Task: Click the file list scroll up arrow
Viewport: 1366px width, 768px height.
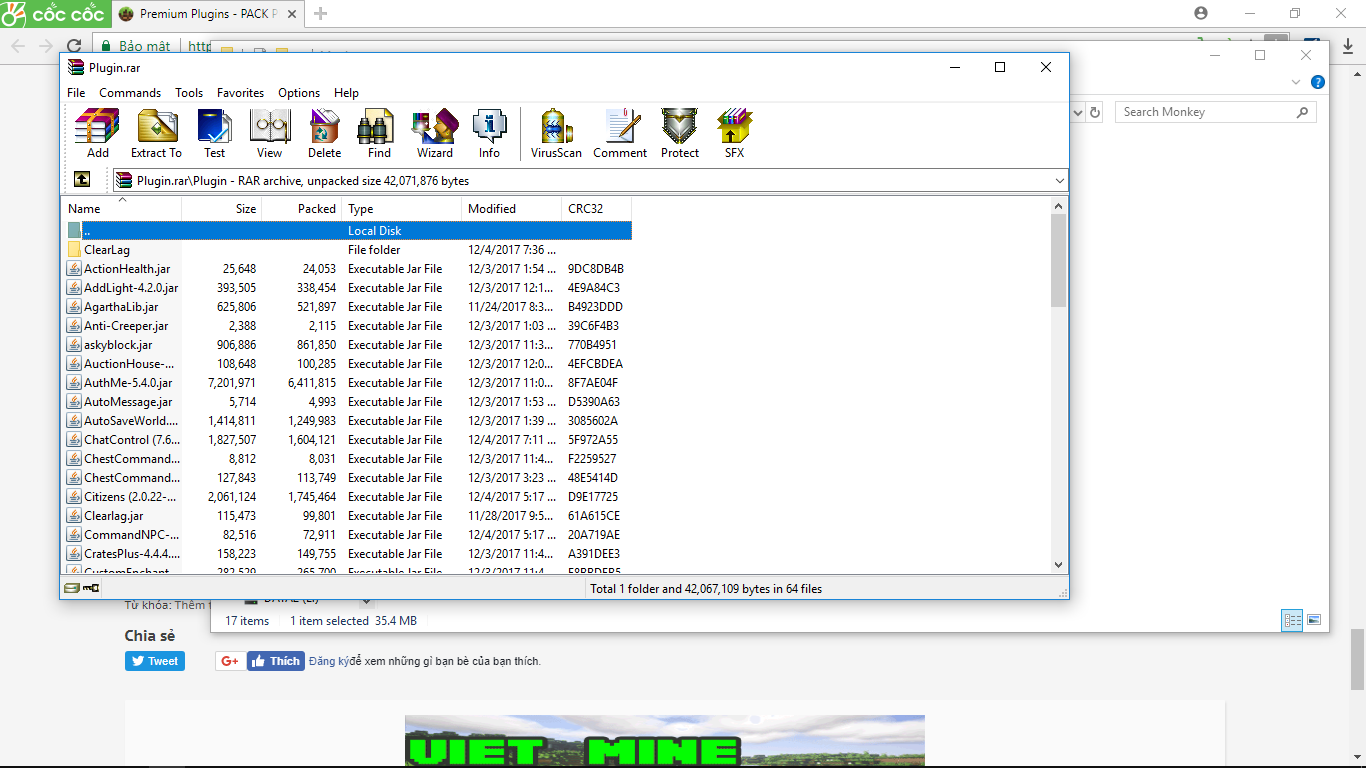Action: pyautogui.click(x=1059, y=206)
